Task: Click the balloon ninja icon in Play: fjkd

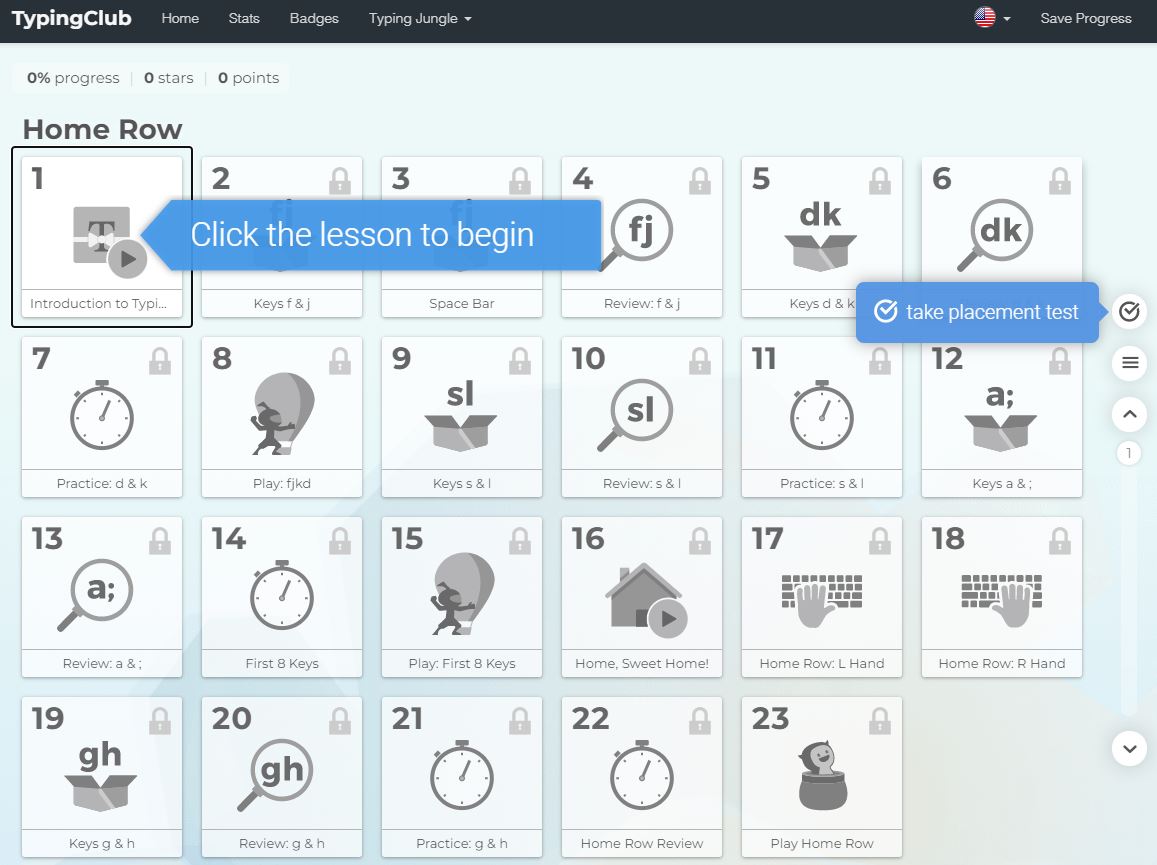Action: pyautogui.click(x=282, y=413)
